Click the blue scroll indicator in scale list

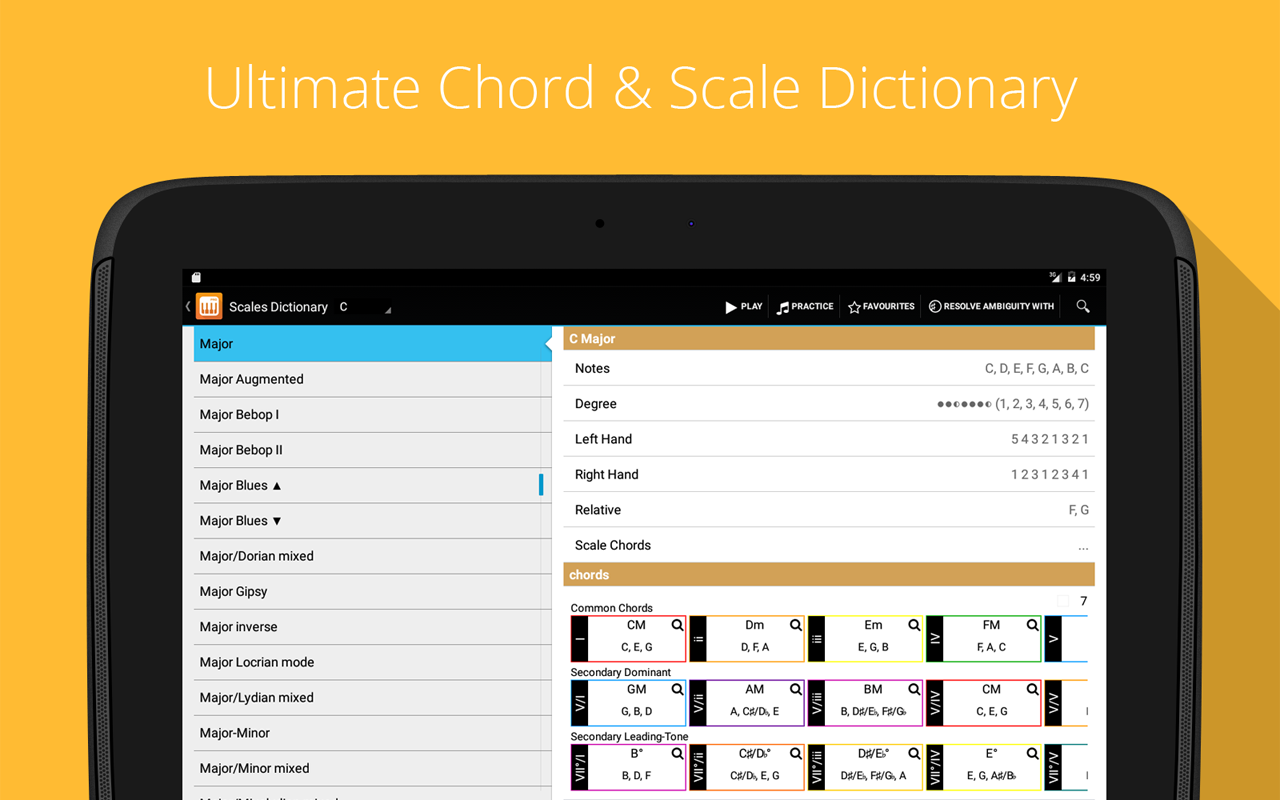tap(541, 485)
